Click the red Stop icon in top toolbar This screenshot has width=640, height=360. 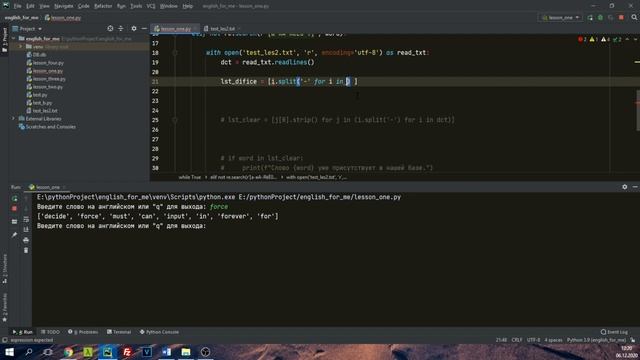pos(621,18)
